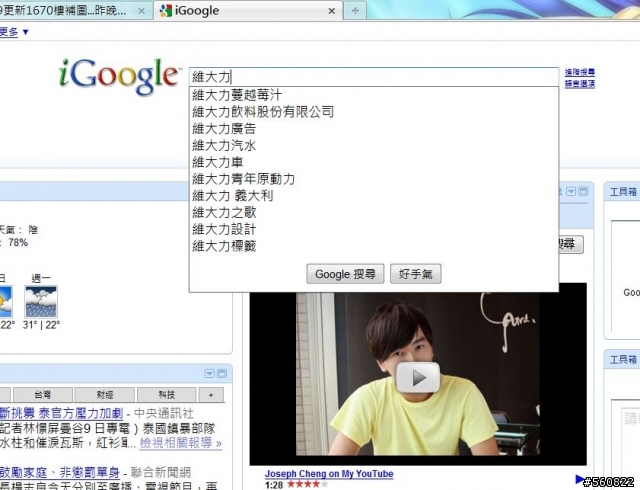640x490 pixels.
Task: Click the iGoogle logo
Action: 119,76
